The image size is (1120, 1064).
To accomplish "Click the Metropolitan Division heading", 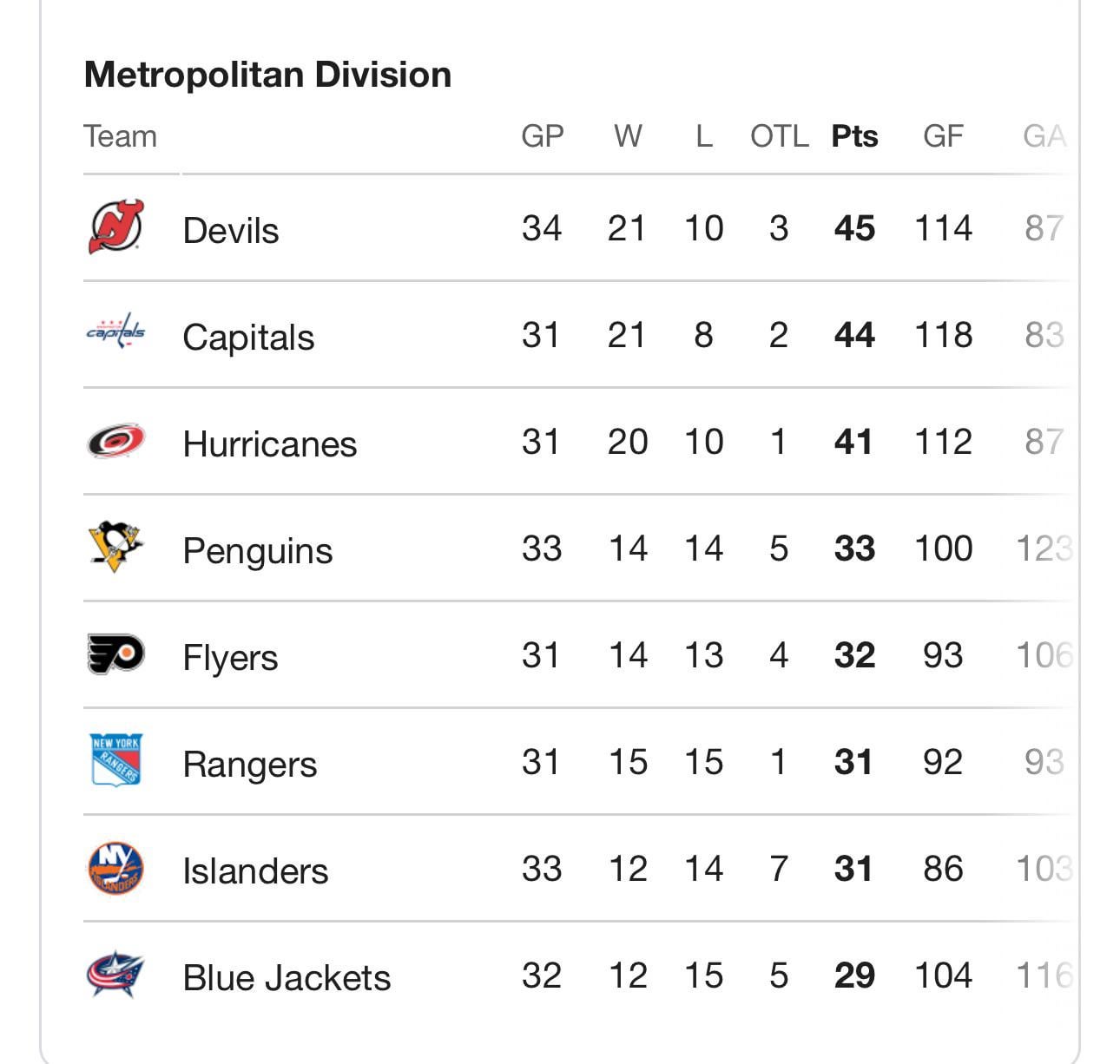I will (267, 75).
